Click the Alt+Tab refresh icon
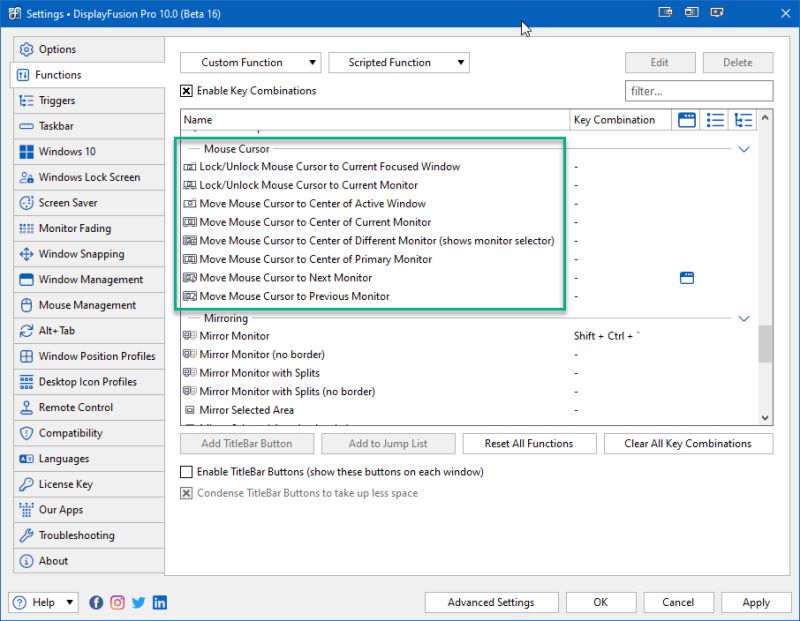This screenshot has height=621, width=800. pos(27,331)
